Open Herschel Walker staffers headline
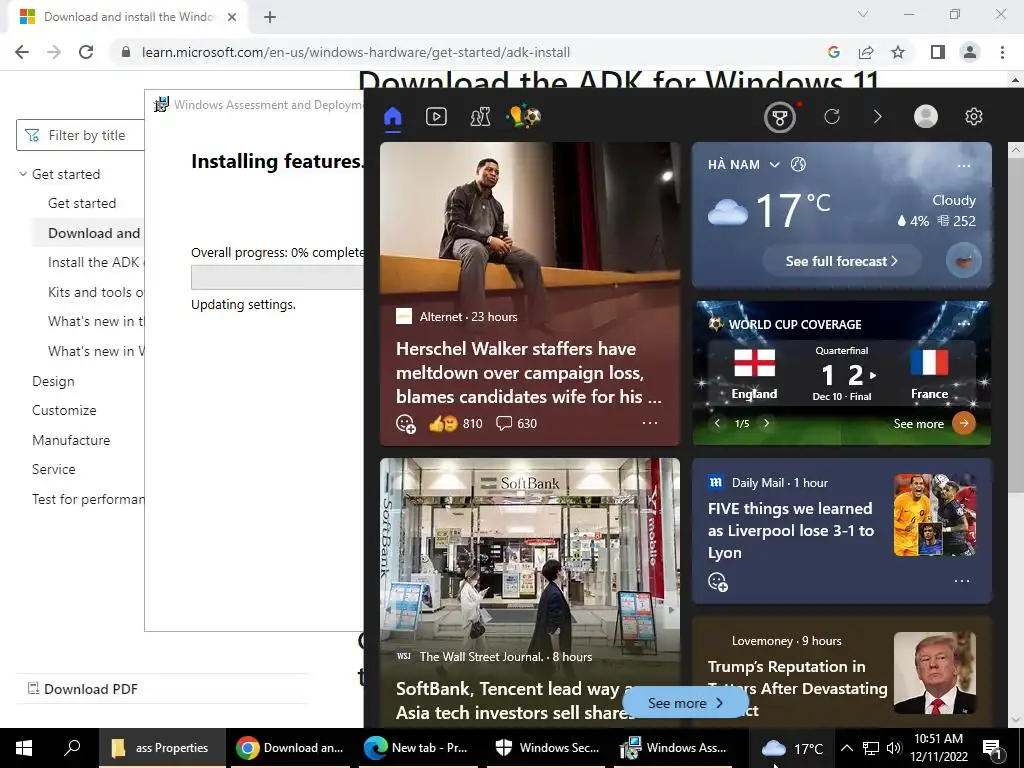Viewport: 1024px width, 768px height. tap(528, 372)
